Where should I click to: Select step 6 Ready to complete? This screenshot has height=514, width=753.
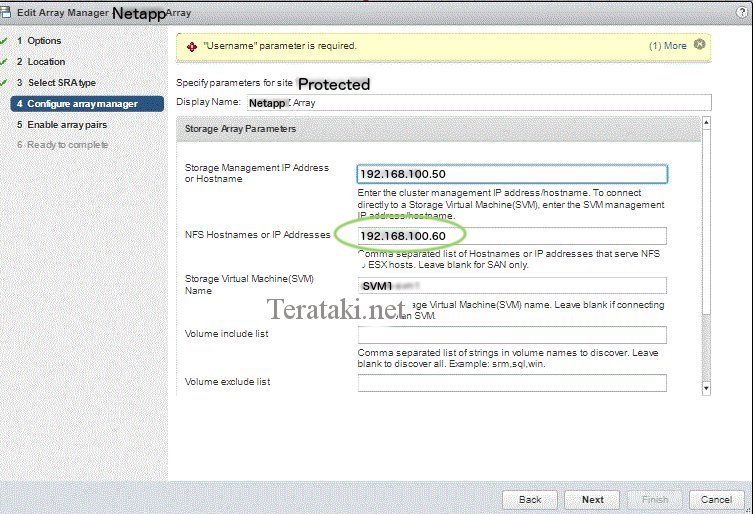pyautogui.click(x=62, y=145)
